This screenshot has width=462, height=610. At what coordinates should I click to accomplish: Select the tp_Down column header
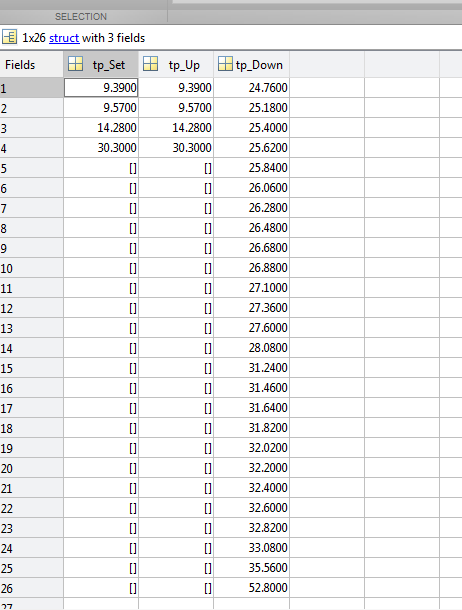pyautogui.click(x=251, y=64)
